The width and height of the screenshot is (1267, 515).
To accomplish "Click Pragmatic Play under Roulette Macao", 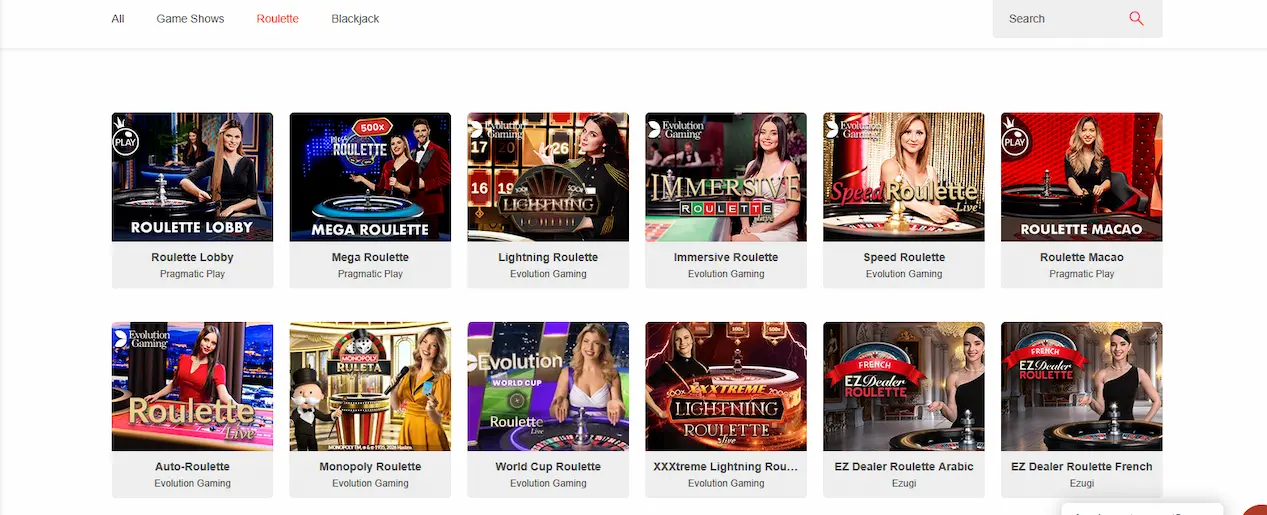I will (x=1082, y=274).
